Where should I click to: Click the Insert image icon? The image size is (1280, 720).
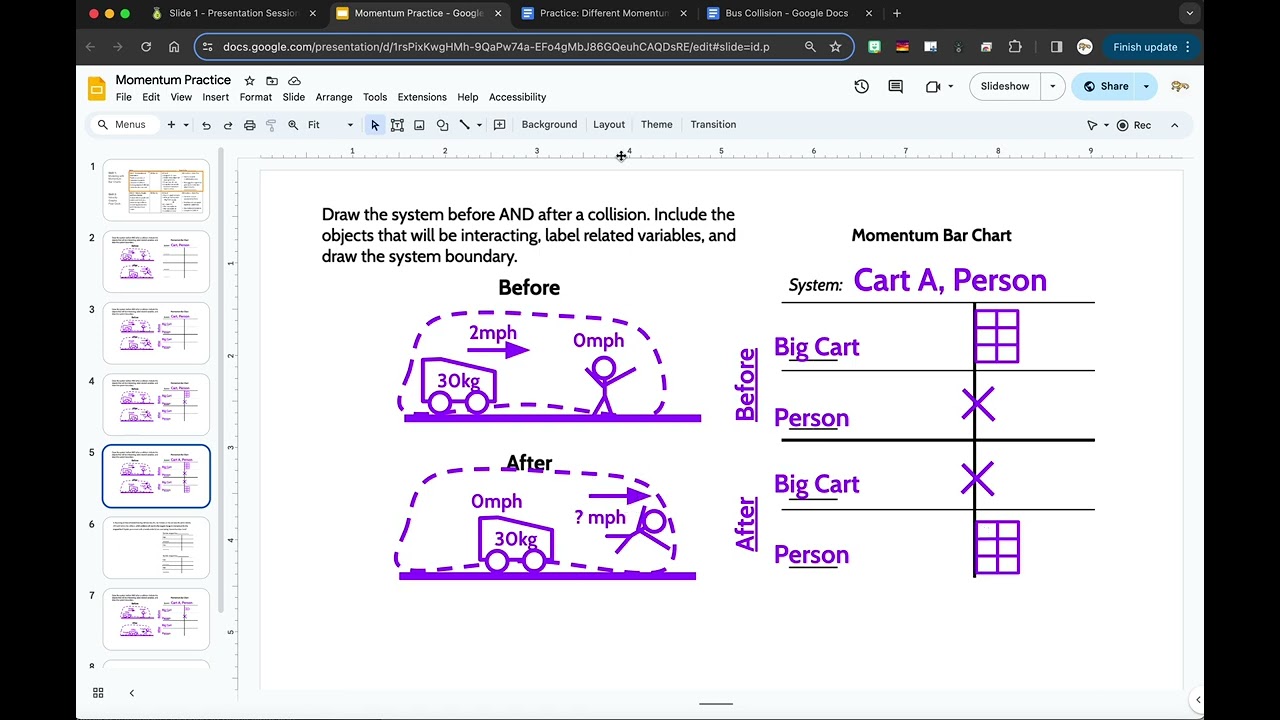click(x=419, y=125)
